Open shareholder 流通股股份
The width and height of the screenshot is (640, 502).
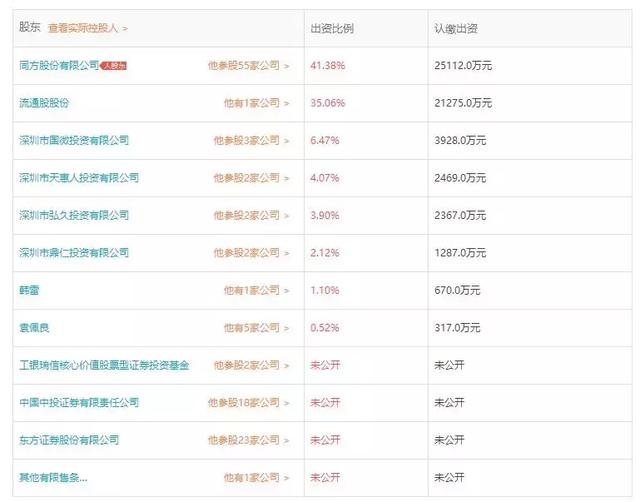point(44,103)
